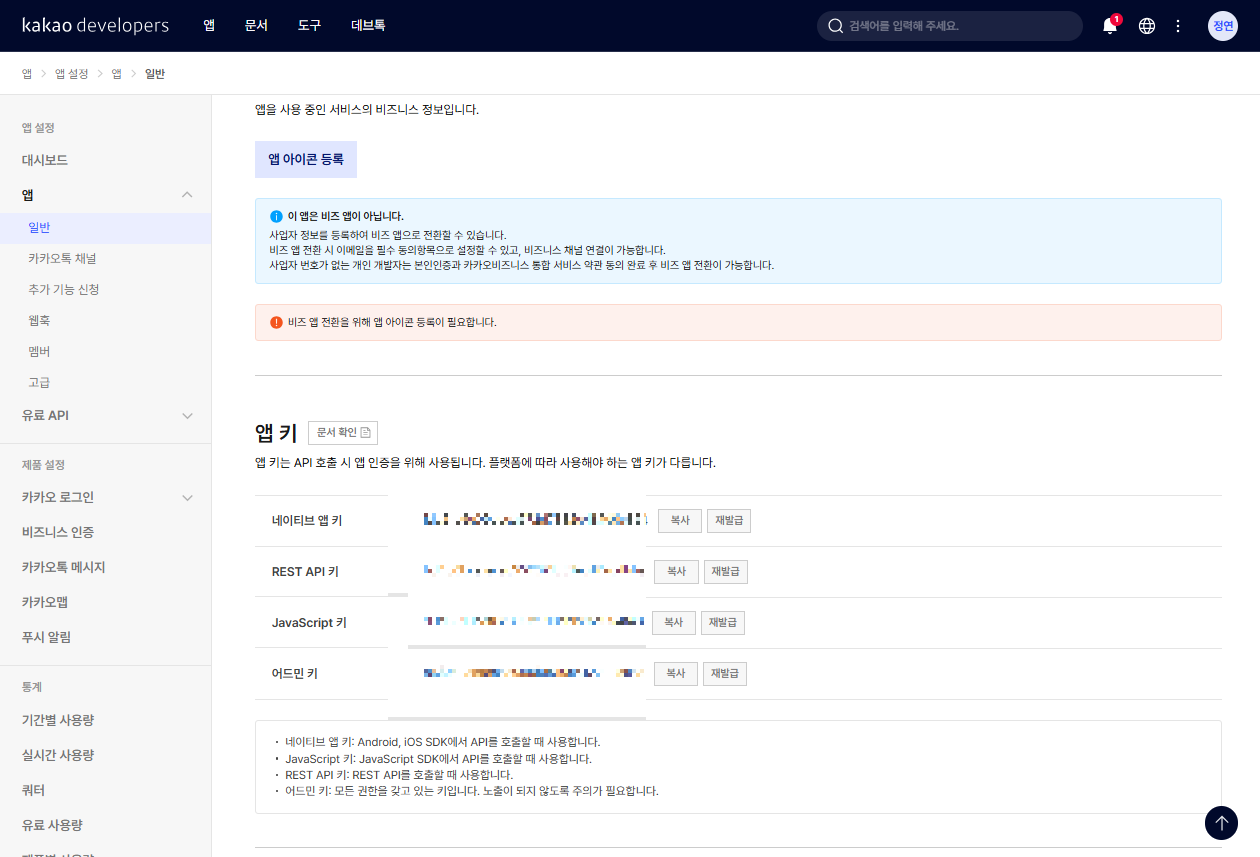Open the notification bell icon
This screenshot has height=857, width=1260.
coord(1110,26)
